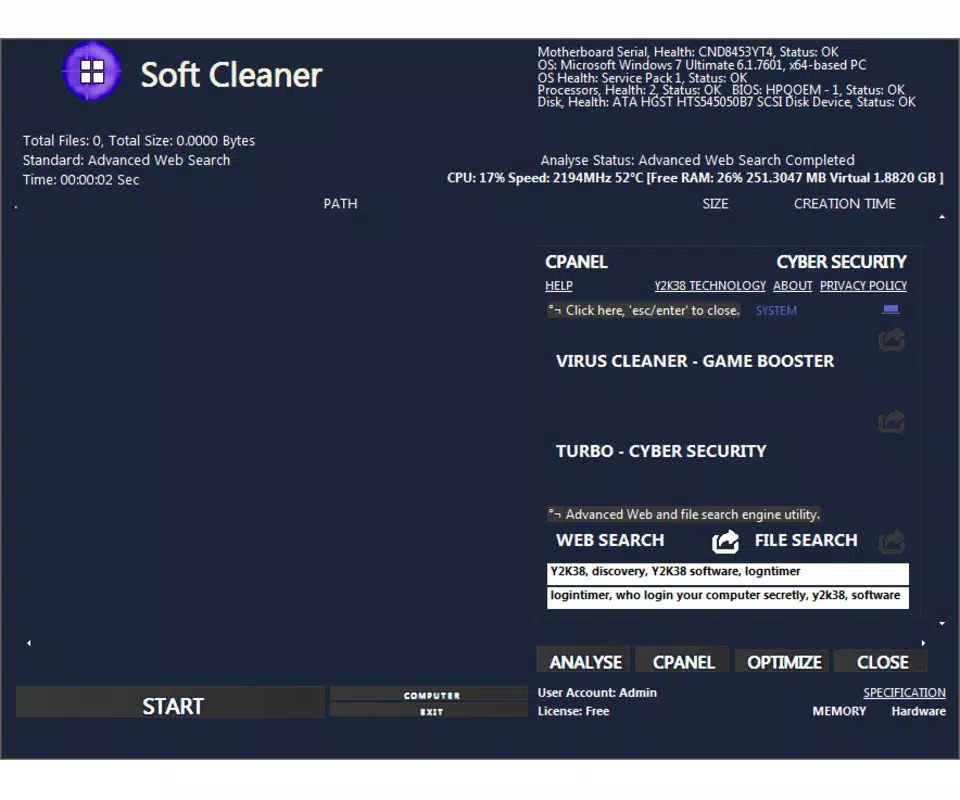The image size is (960, 800).
Task: Click the Soft Cleaner purple logo icon
Action: 92,71
